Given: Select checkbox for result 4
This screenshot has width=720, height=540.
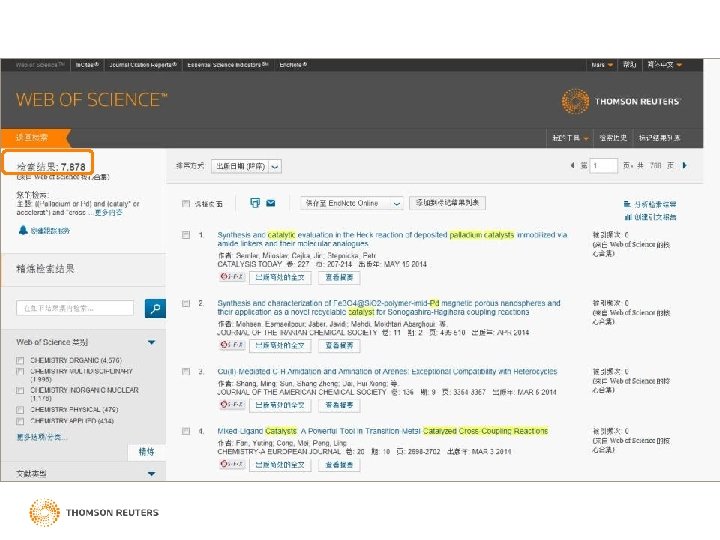Looking at the screenshot, I should [x=186, y=431].
